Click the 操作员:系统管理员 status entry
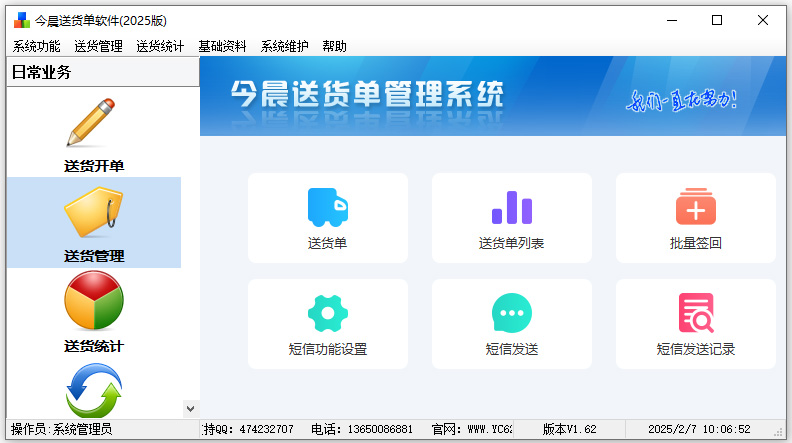 click(x=61, y=429)
